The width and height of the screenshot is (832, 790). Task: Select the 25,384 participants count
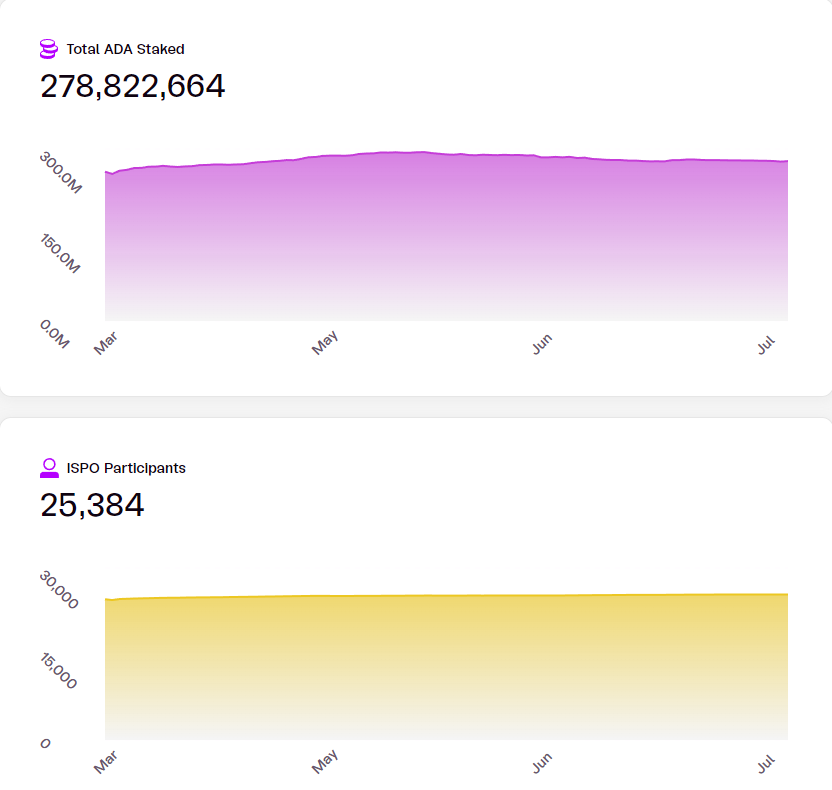point(92,505)
